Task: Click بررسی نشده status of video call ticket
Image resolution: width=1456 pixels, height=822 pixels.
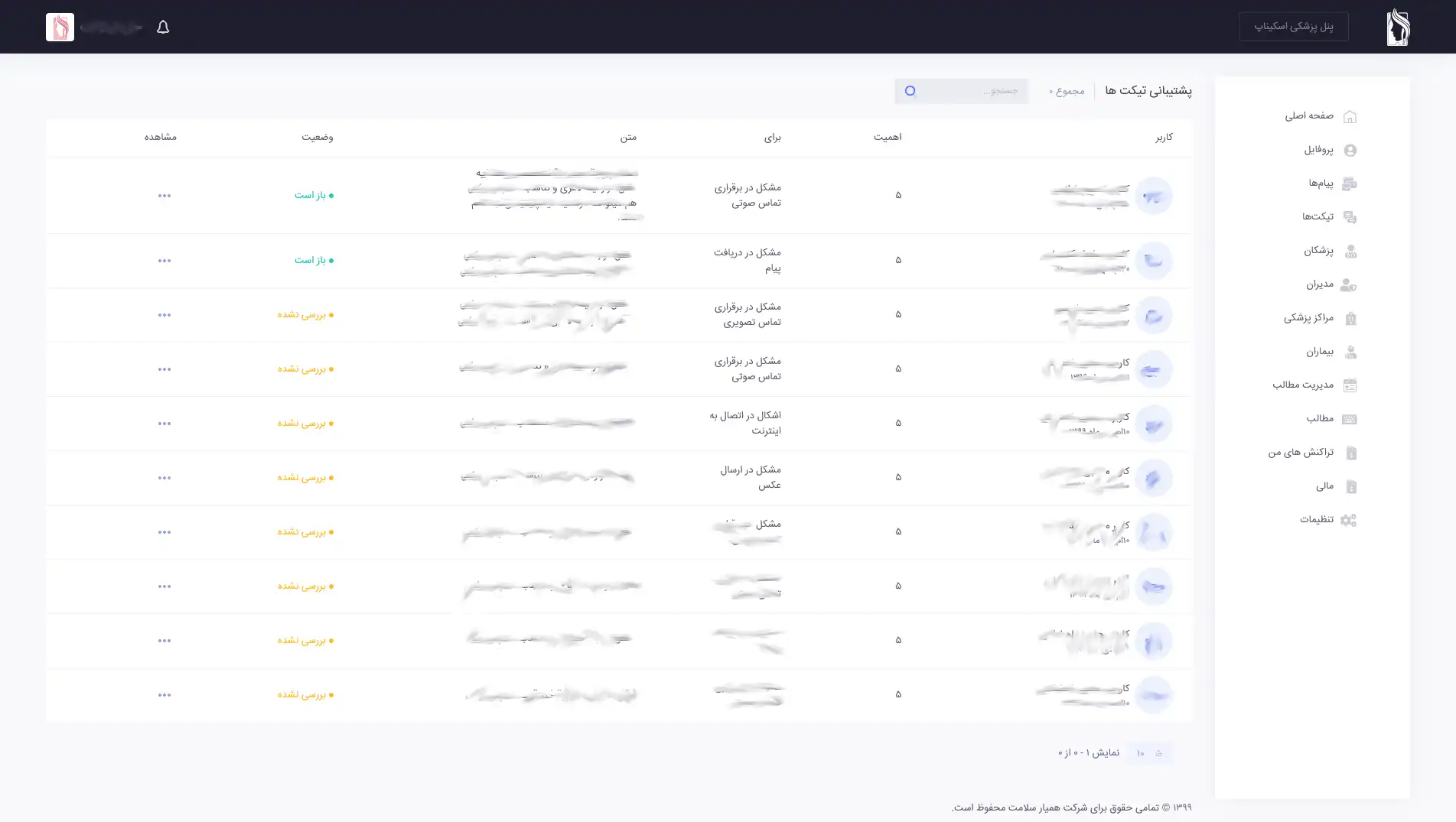Action: (x=305, y=315)
